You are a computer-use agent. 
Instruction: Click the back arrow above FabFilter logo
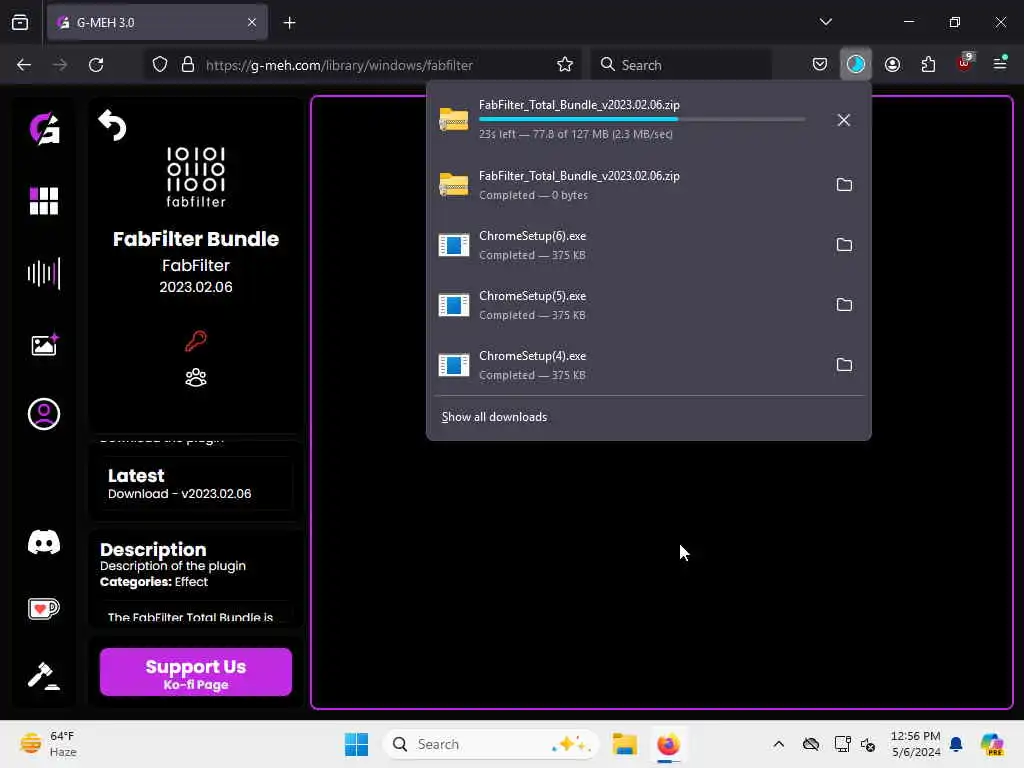coord(112,125)
